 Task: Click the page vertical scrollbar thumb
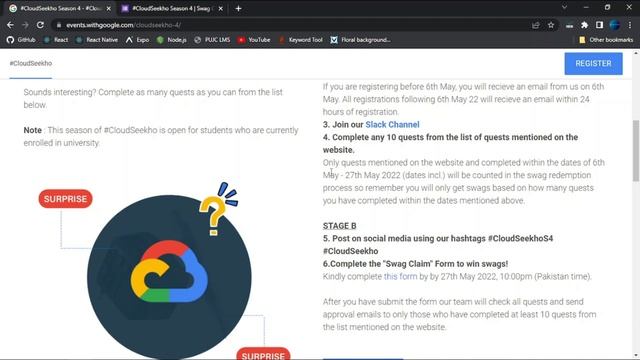point(636,151)
